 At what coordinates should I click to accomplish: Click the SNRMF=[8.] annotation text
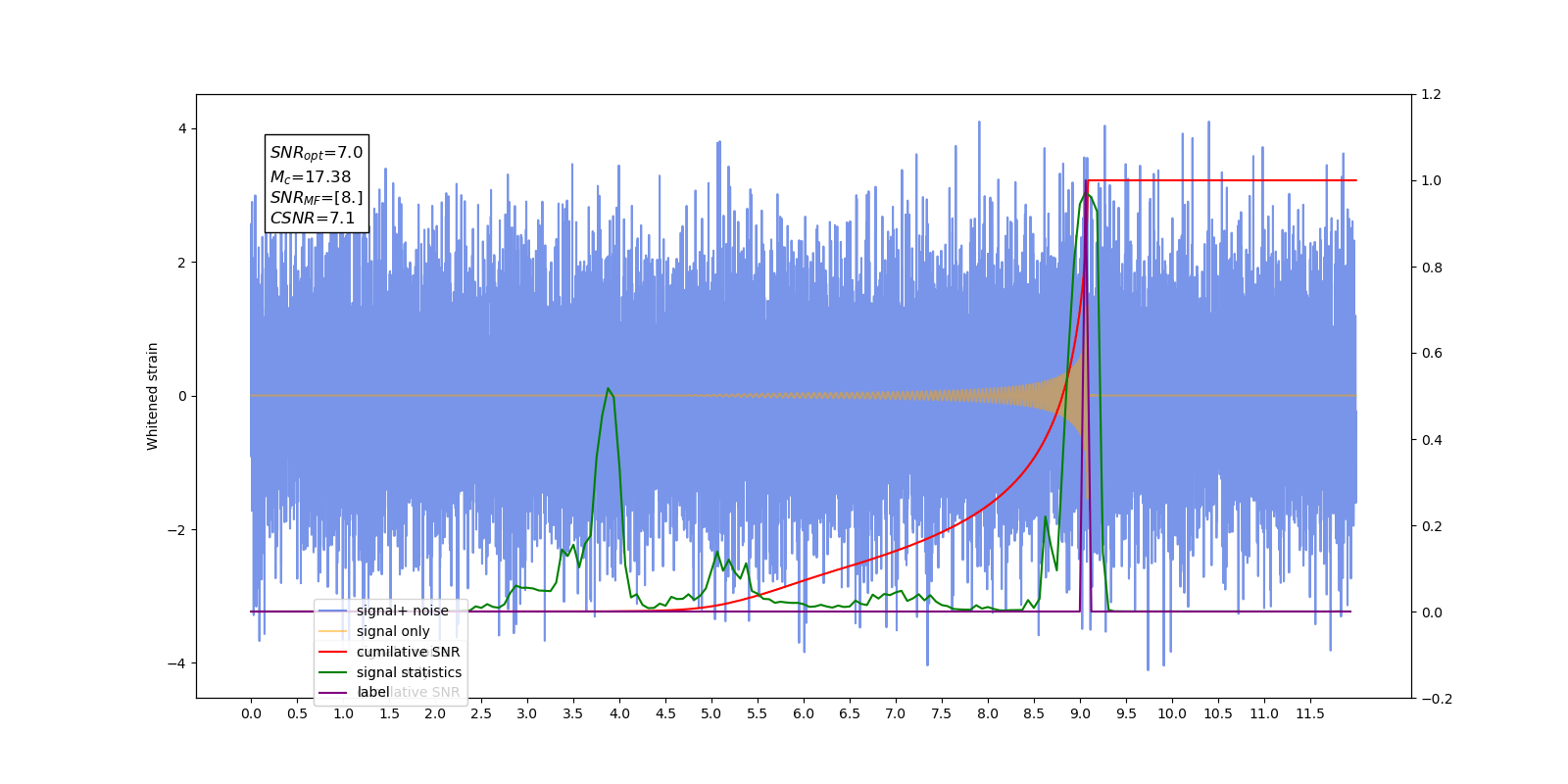pyautogui.click(x=317, y=198)
